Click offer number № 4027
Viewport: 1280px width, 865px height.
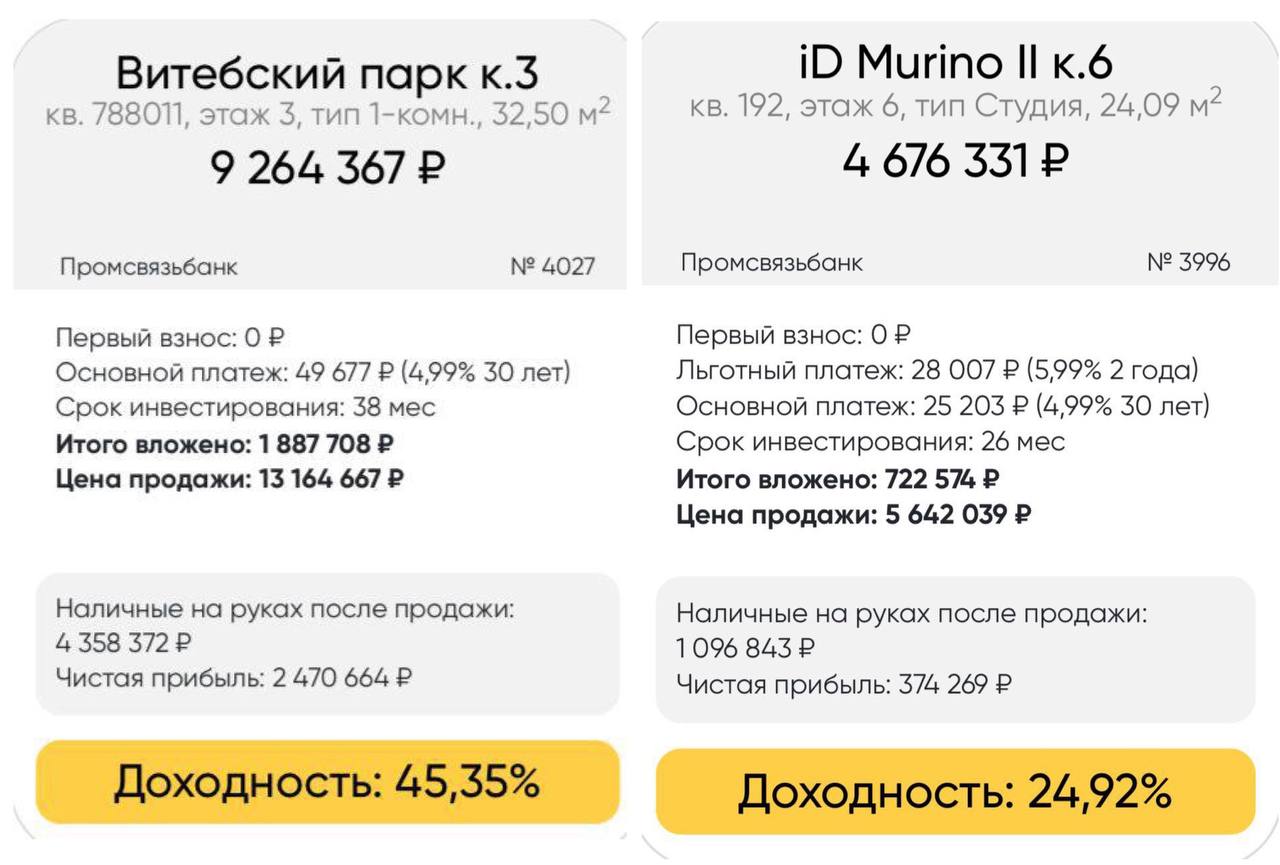click(x=552, y=266)
